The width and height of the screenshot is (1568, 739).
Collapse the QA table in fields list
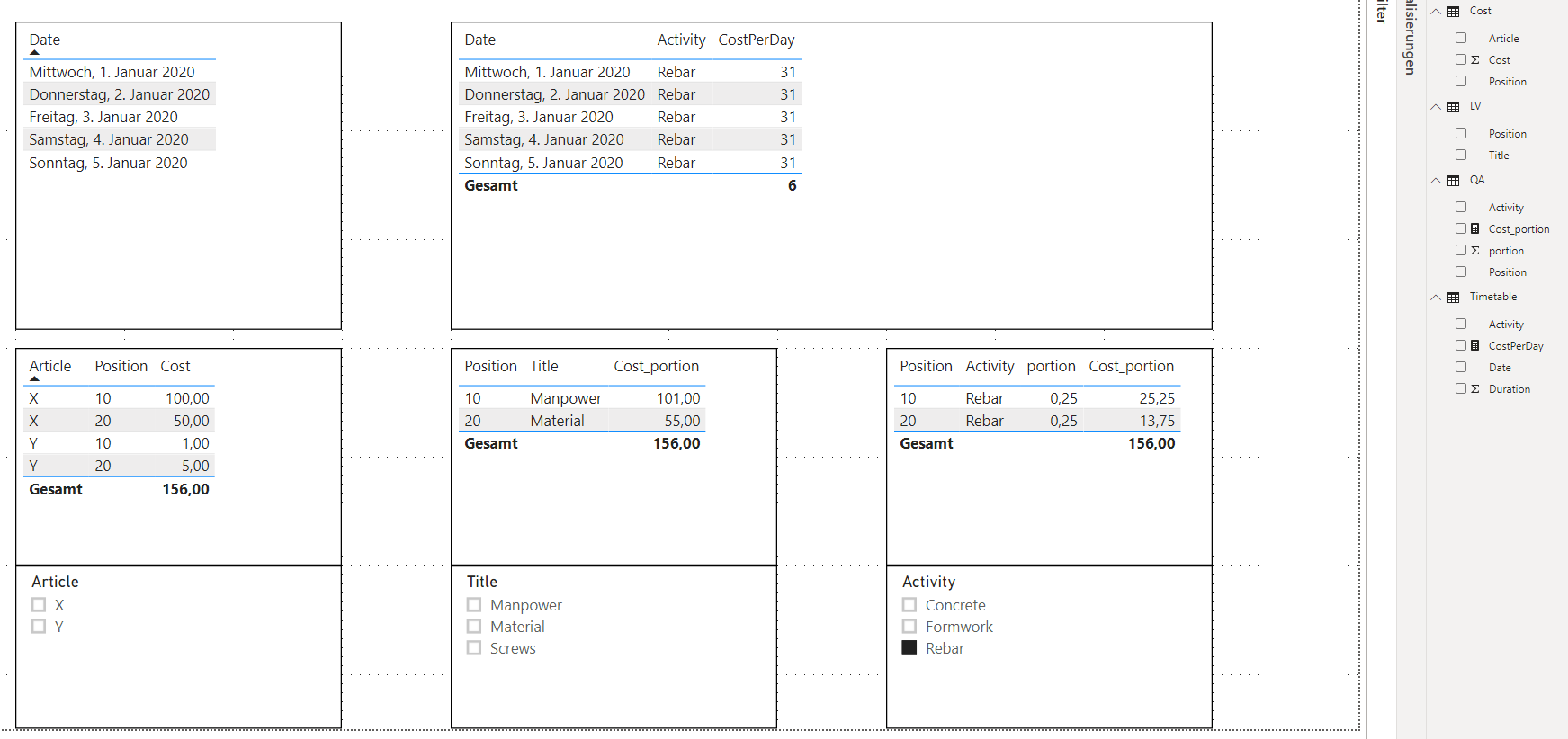(1436, 181)
